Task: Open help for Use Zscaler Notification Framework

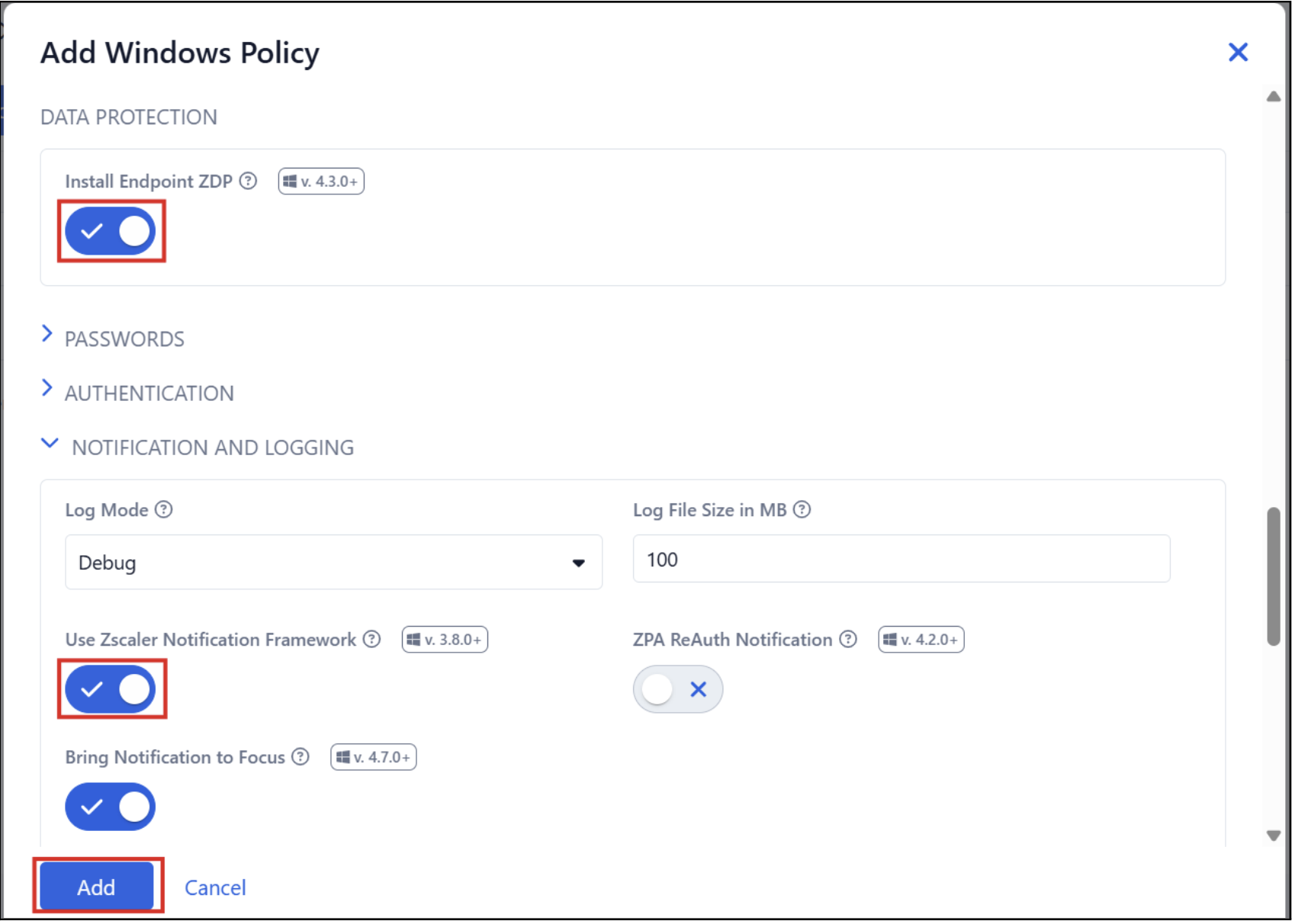Action: pyautogui.click(x=371, y=639)
